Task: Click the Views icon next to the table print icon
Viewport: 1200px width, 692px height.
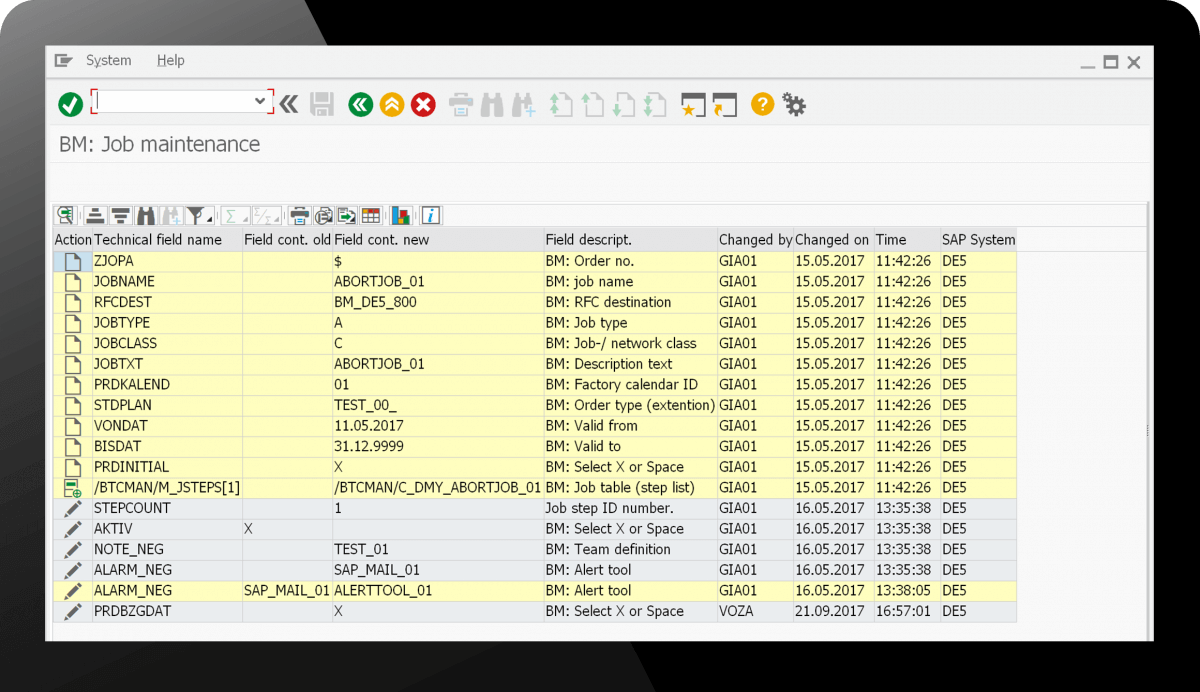Action: coord(323,215)
